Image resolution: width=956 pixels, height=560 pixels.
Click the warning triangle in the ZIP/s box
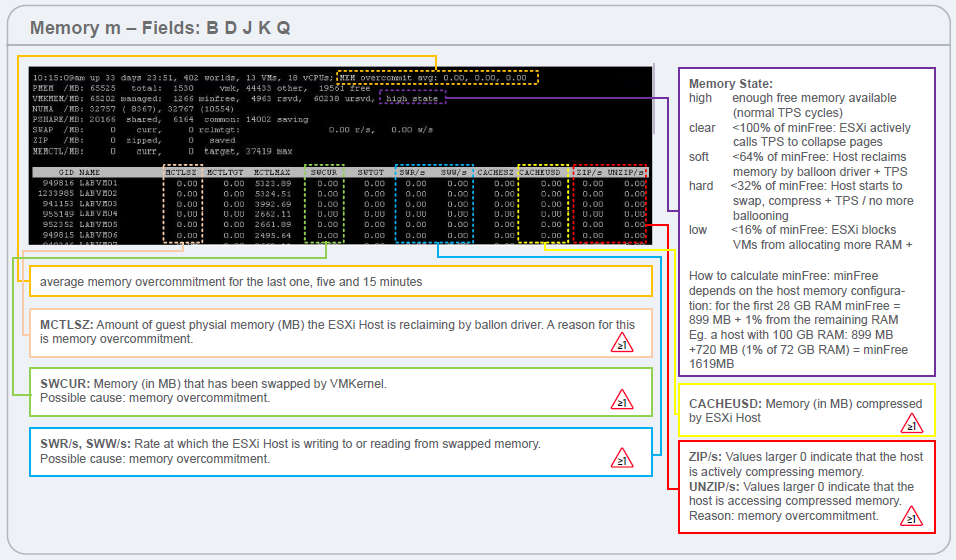(911, 517)
